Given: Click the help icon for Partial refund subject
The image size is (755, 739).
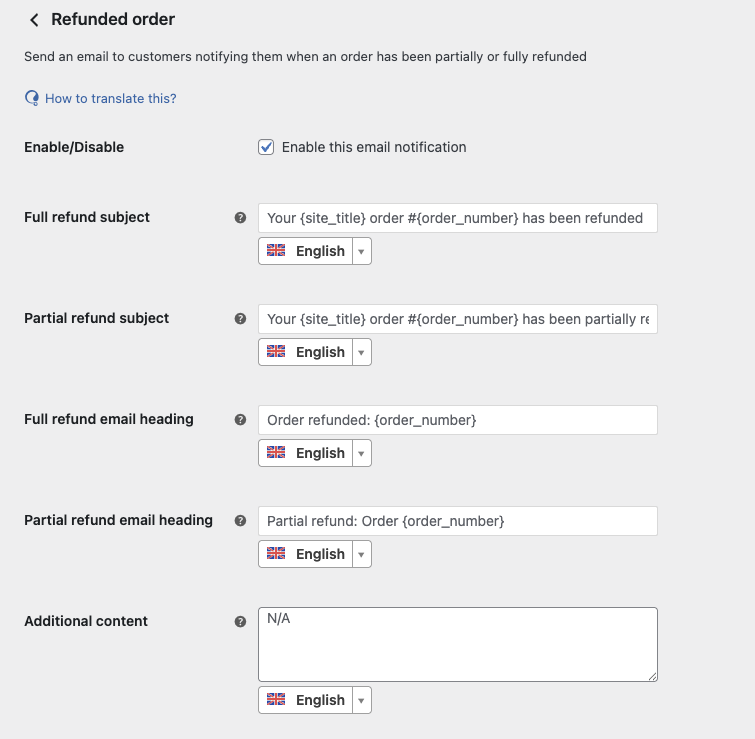Looking at the screenshot, I should [x=240, y=318].
